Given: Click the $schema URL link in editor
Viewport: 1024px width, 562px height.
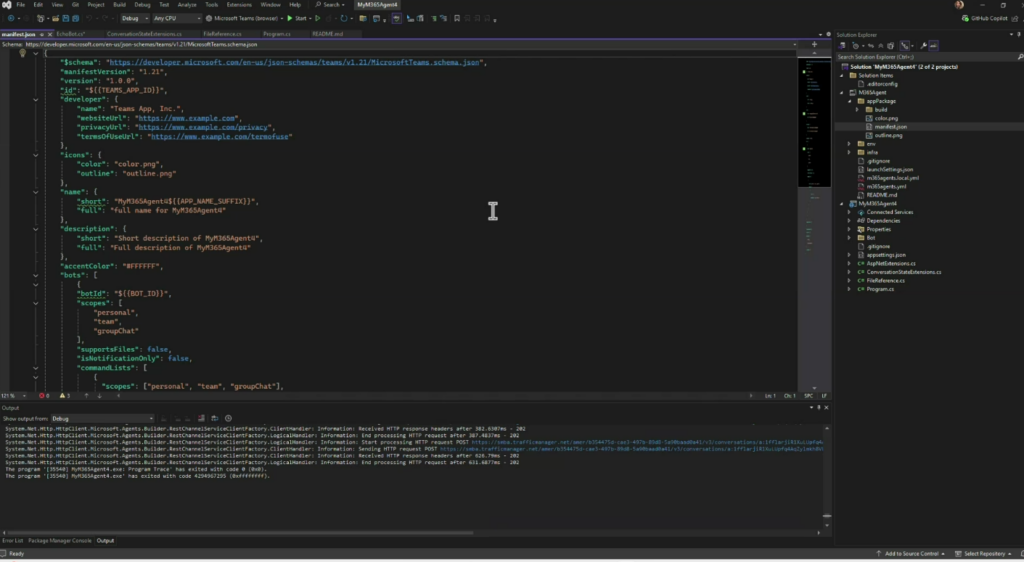Looking at the screenshot, I should point(295,63).
